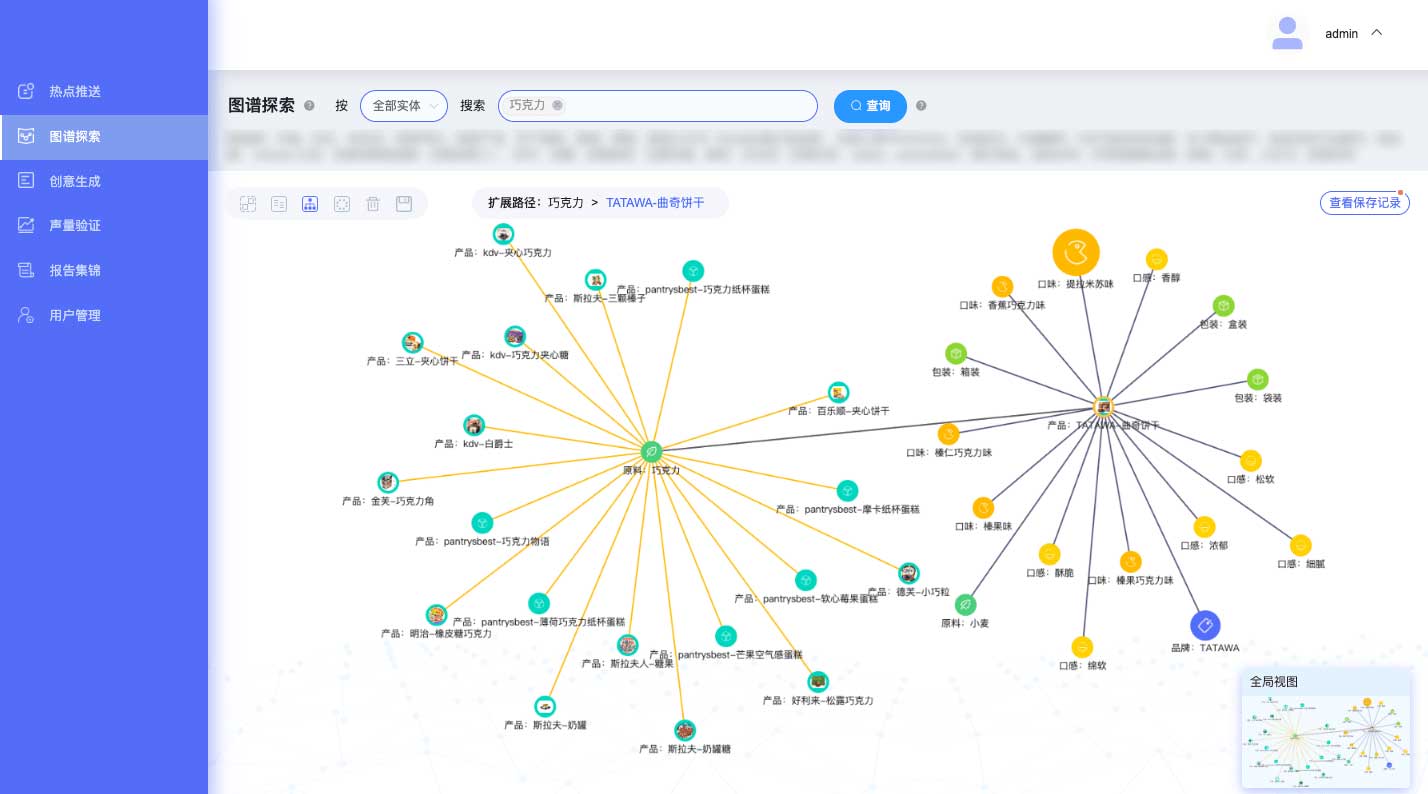Image resolution: width=1428 pixels, height=794 pixels.
Task: Click TATAWA-曲奇饼干 in the expansion path
Action: click(655, 203)
